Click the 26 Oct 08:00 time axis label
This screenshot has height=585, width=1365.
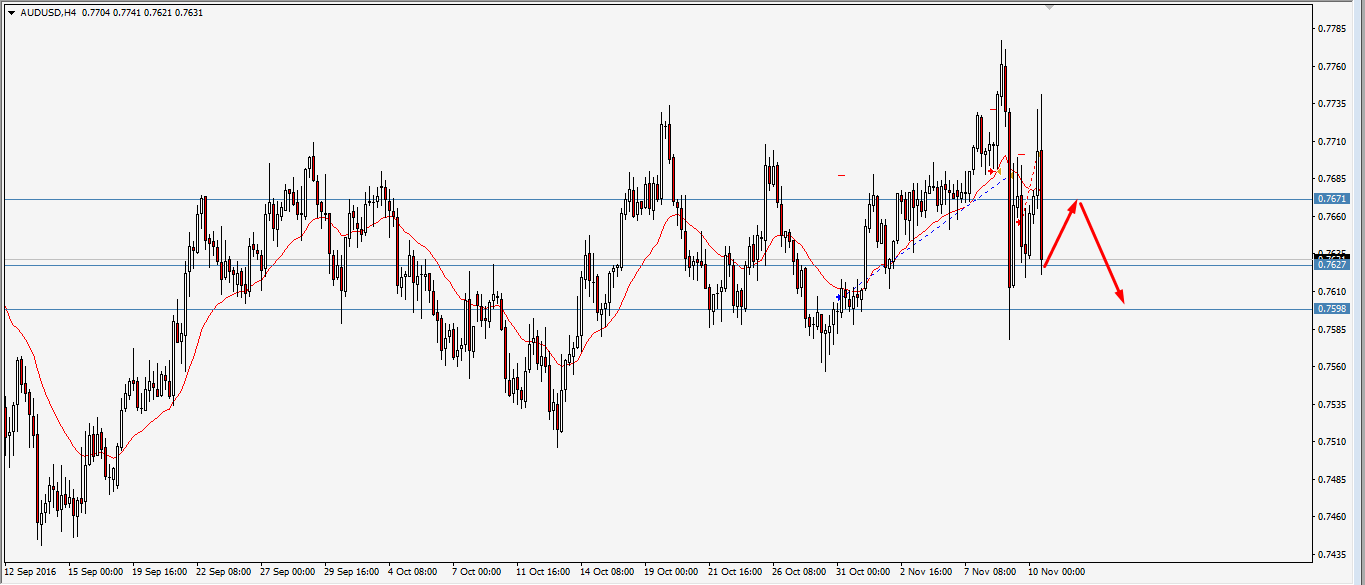click(x=800, y=573)
